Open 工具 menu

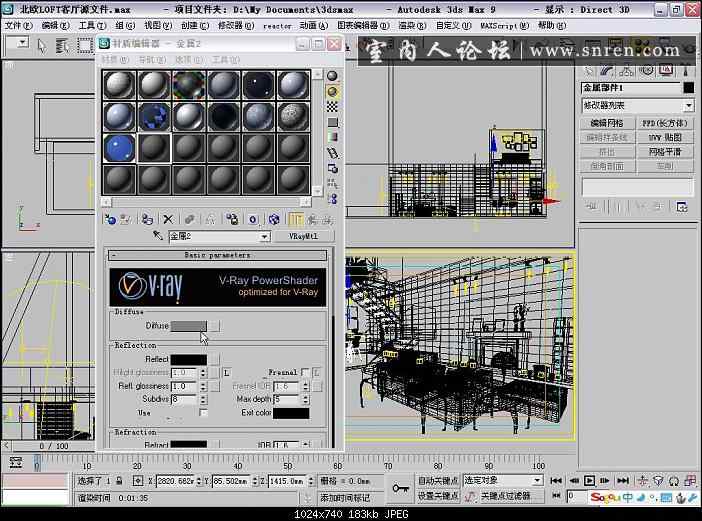pyautogui.click(x=92, y=26)
